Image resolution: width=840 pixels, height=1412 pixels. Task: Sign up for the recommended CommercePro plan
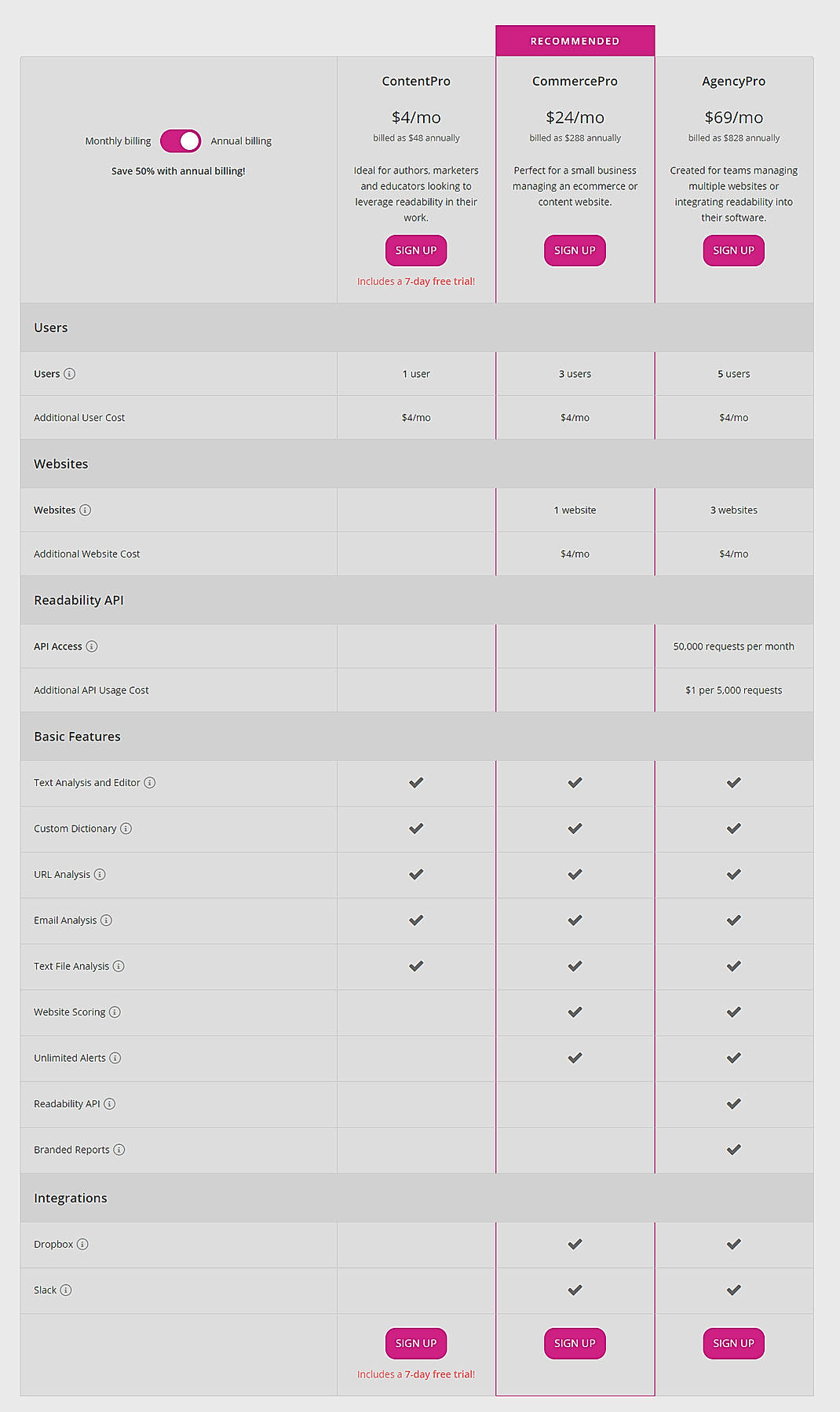coord(575,250)
